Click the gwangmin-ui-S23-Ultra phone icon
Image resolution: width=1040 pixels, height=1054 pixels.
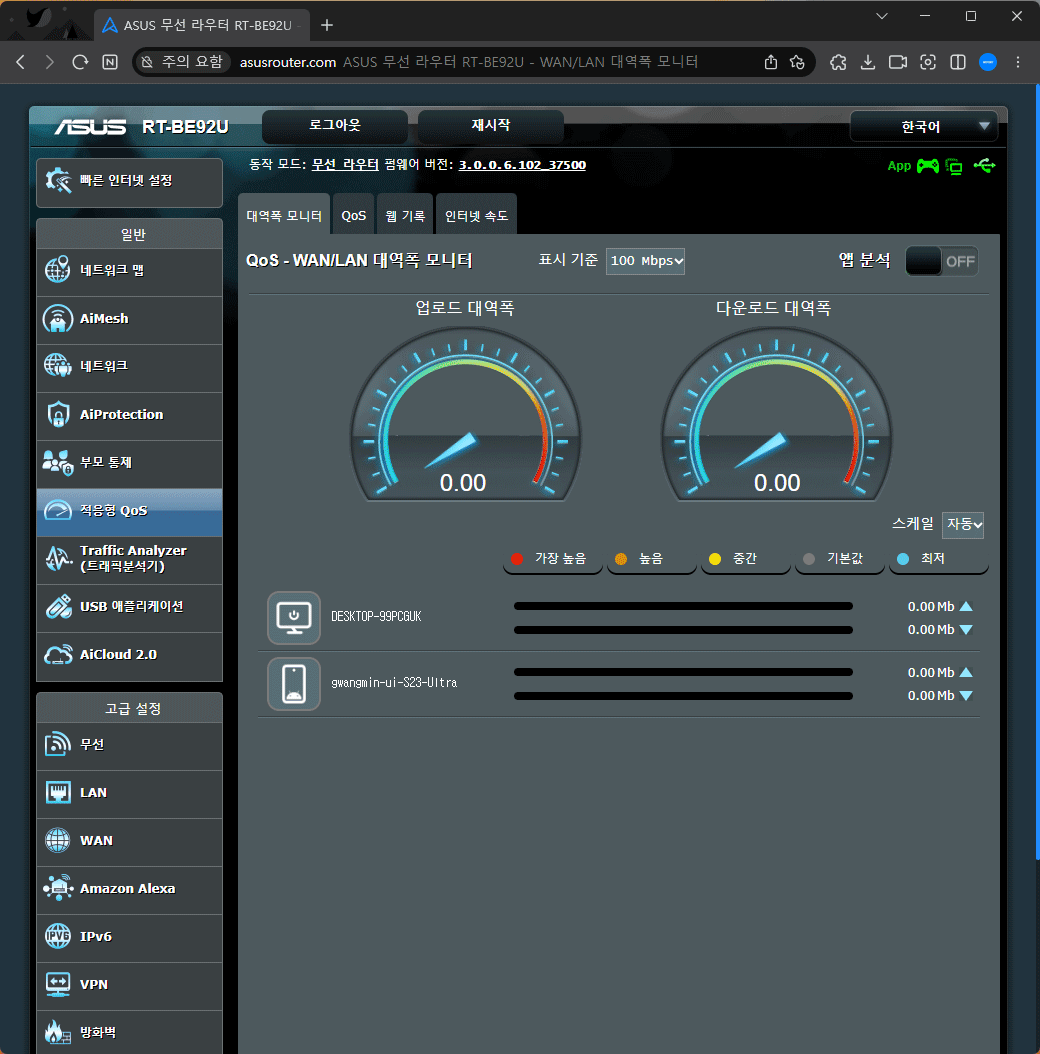pyautogui.click(x=294, y=683)
